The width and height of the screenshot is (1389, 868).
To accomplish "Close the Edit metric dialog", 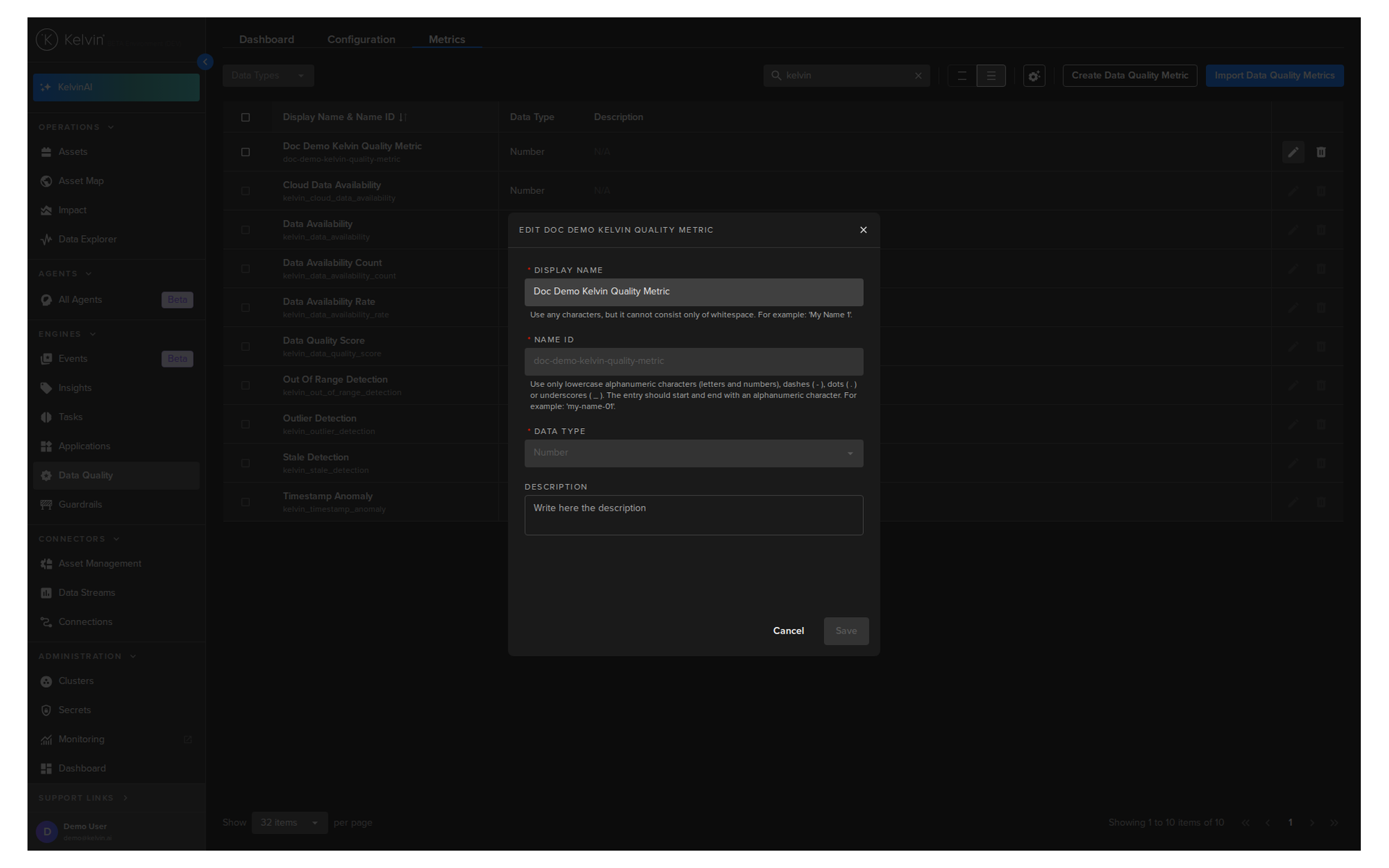I will [x=863, y=230].
